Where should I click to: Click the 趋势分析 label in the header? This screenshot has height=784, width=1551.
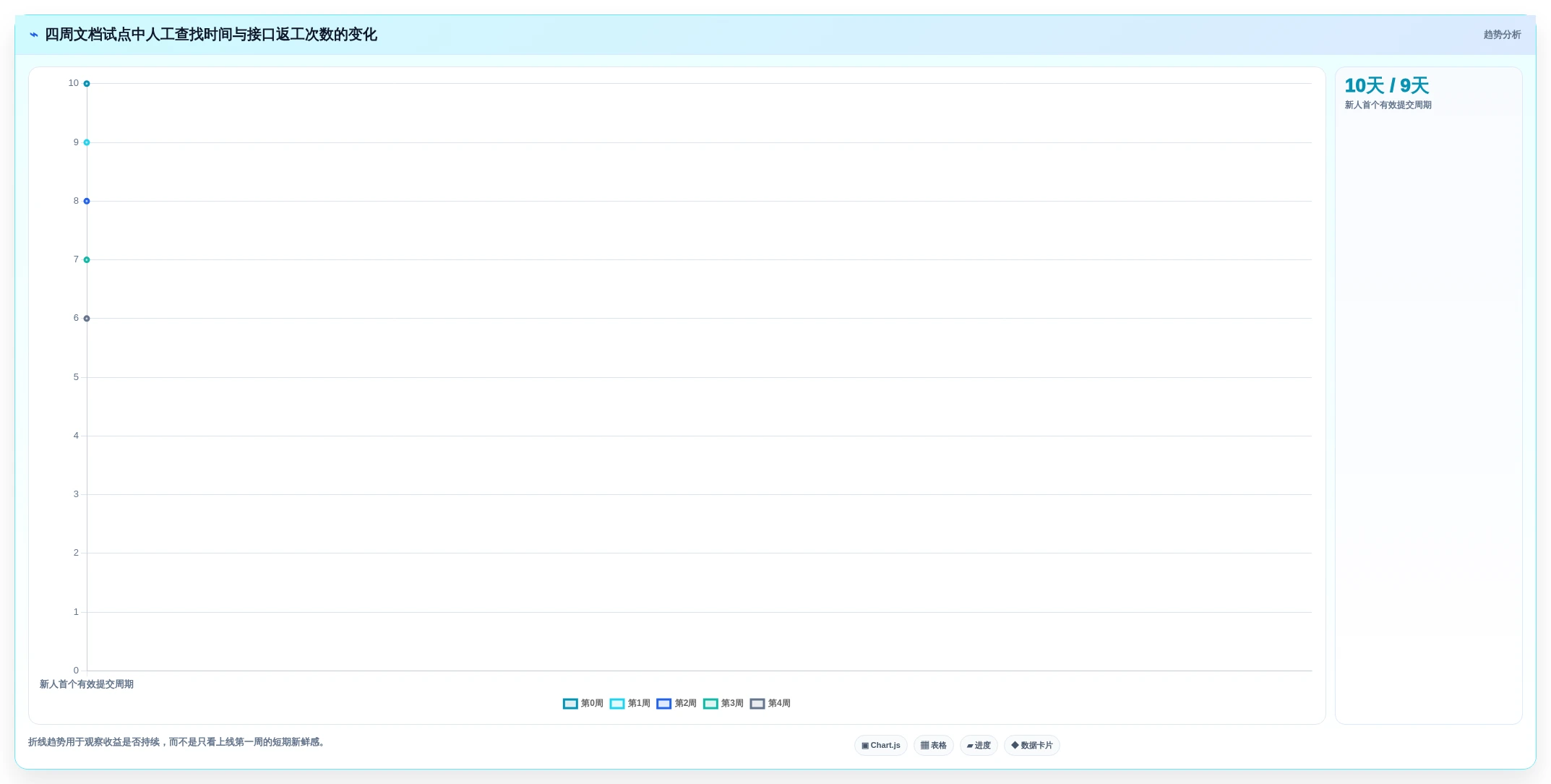1502,35
